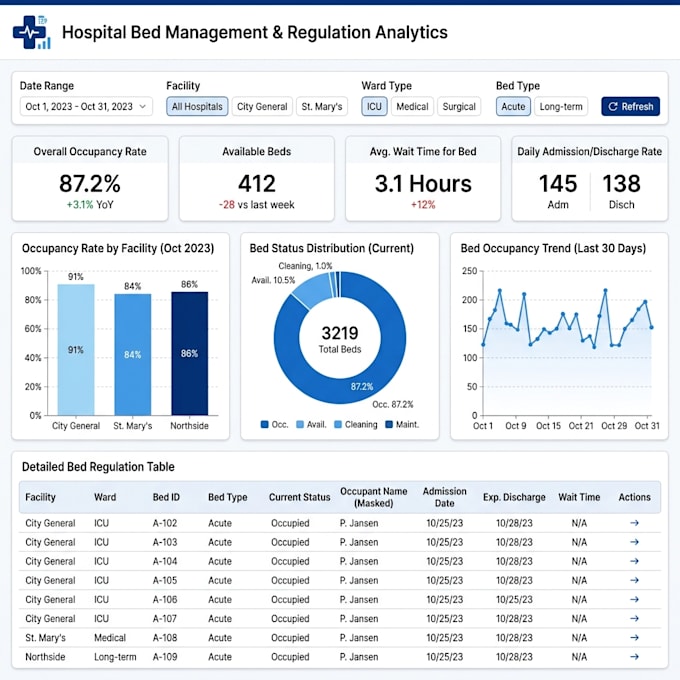Click the Cleaning, 1.0% donut chart label
This screenshot has height=680, width=680.
pyautogui.click(x=305, y=266)
